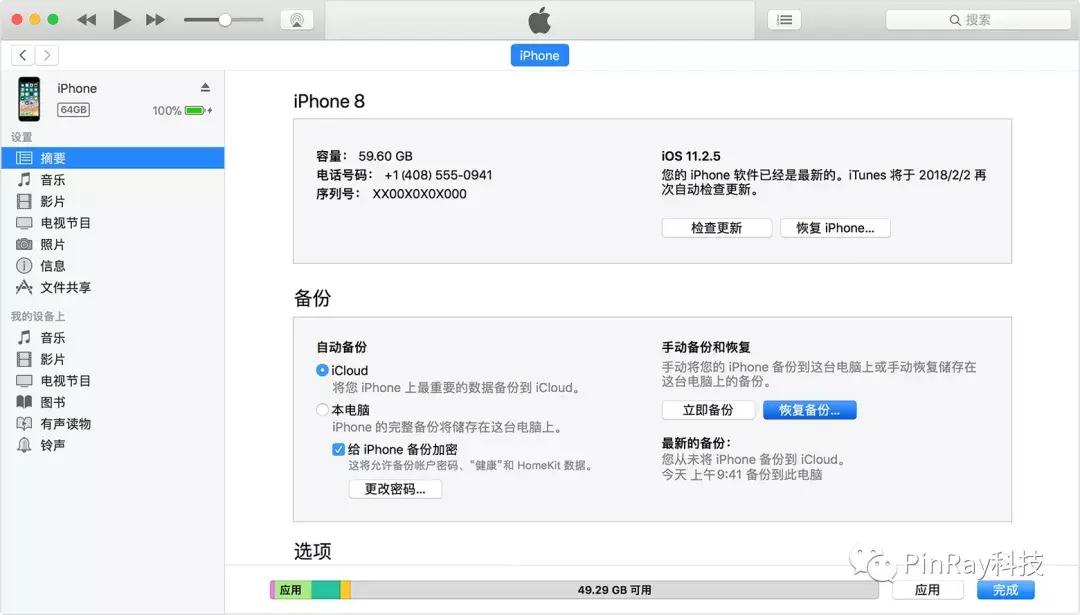
Task: Adjust the volume slider
Action: click(225, 19)
